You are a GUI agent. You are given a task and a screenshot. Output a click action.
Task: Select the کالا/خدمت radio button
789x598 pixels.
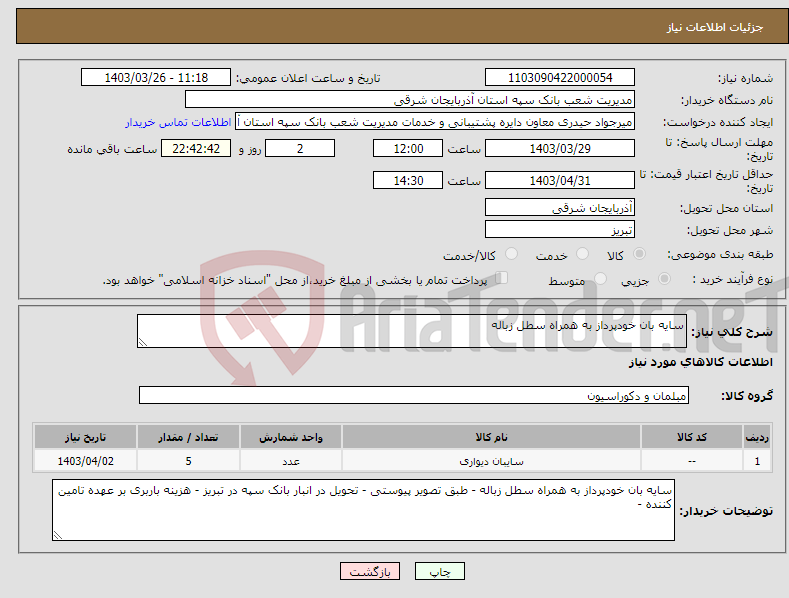point(511,254)
